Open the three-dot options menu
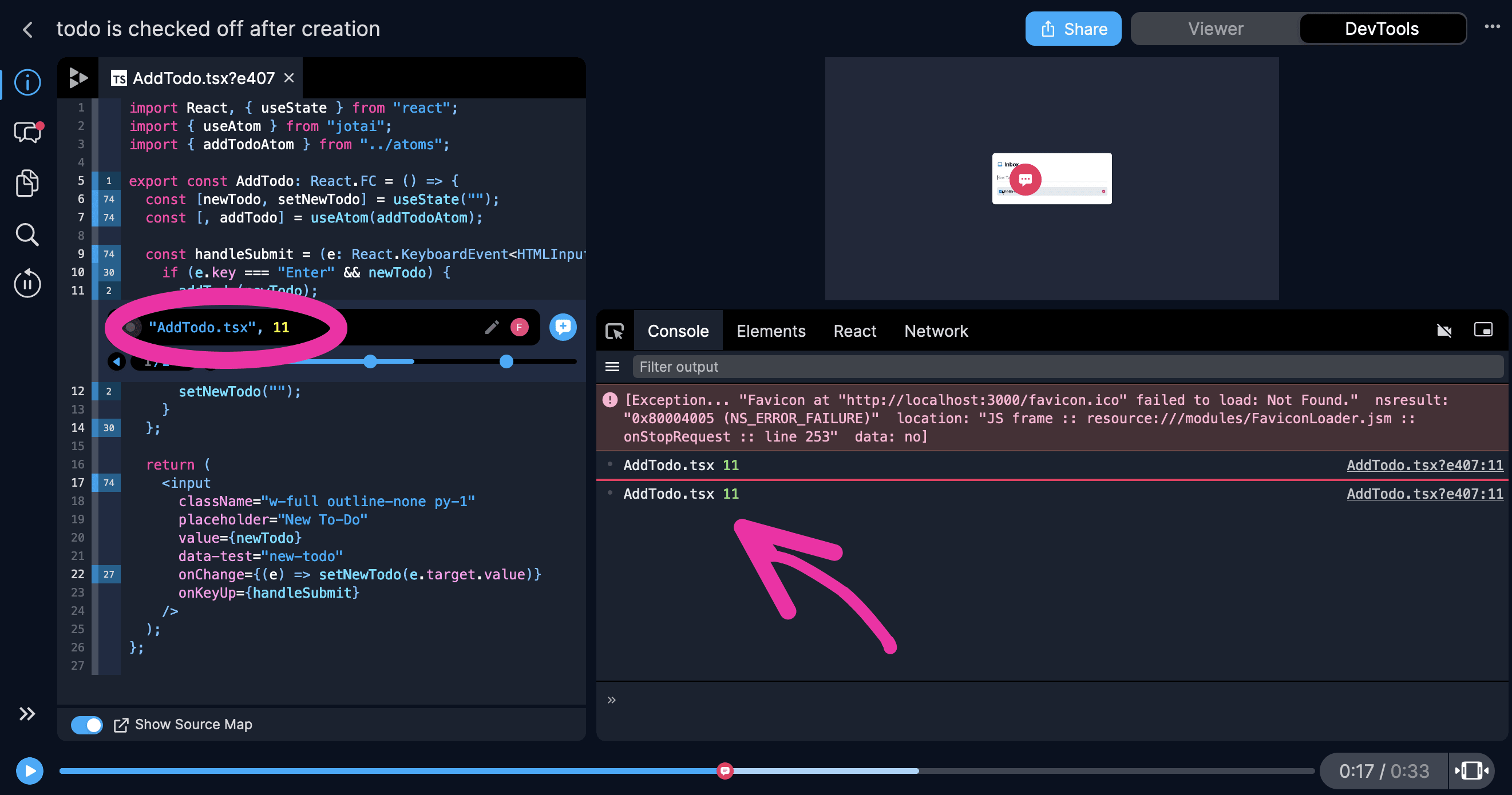This screenshot has height=795, width=1512. (x=1491, y=27)
